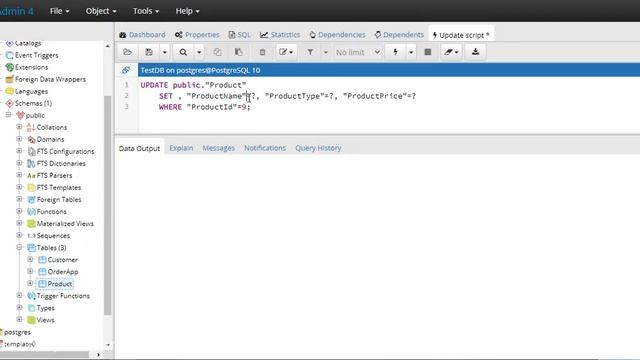
Task: Open the Object menu
Action: point(101,11)
